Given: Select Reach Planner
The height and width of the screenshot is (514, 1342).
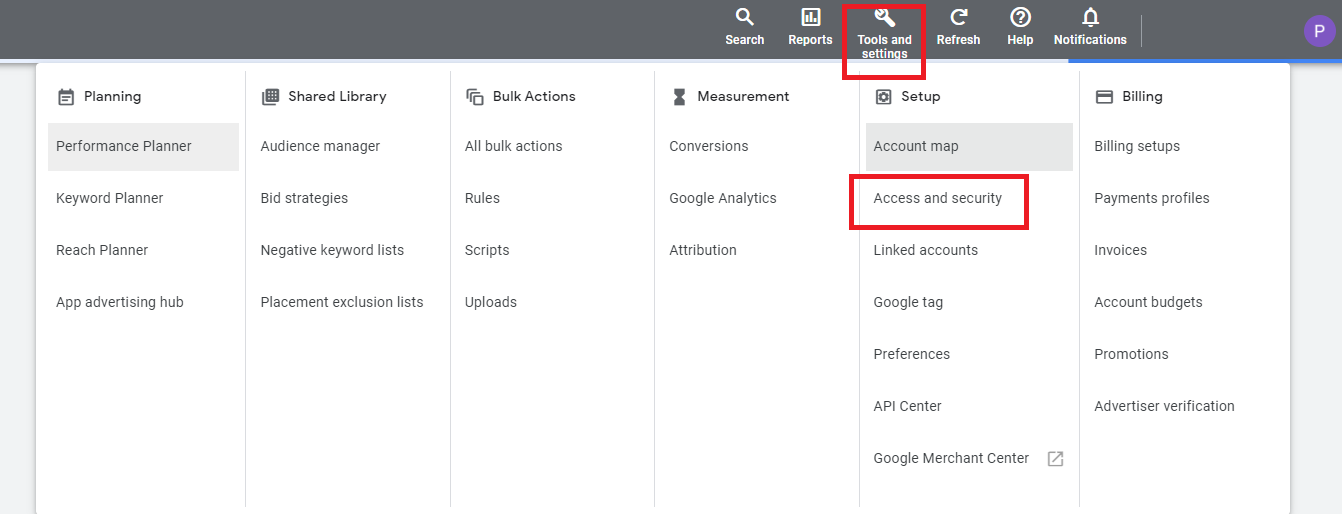Looking at the screenshot, I should (102, 250).
